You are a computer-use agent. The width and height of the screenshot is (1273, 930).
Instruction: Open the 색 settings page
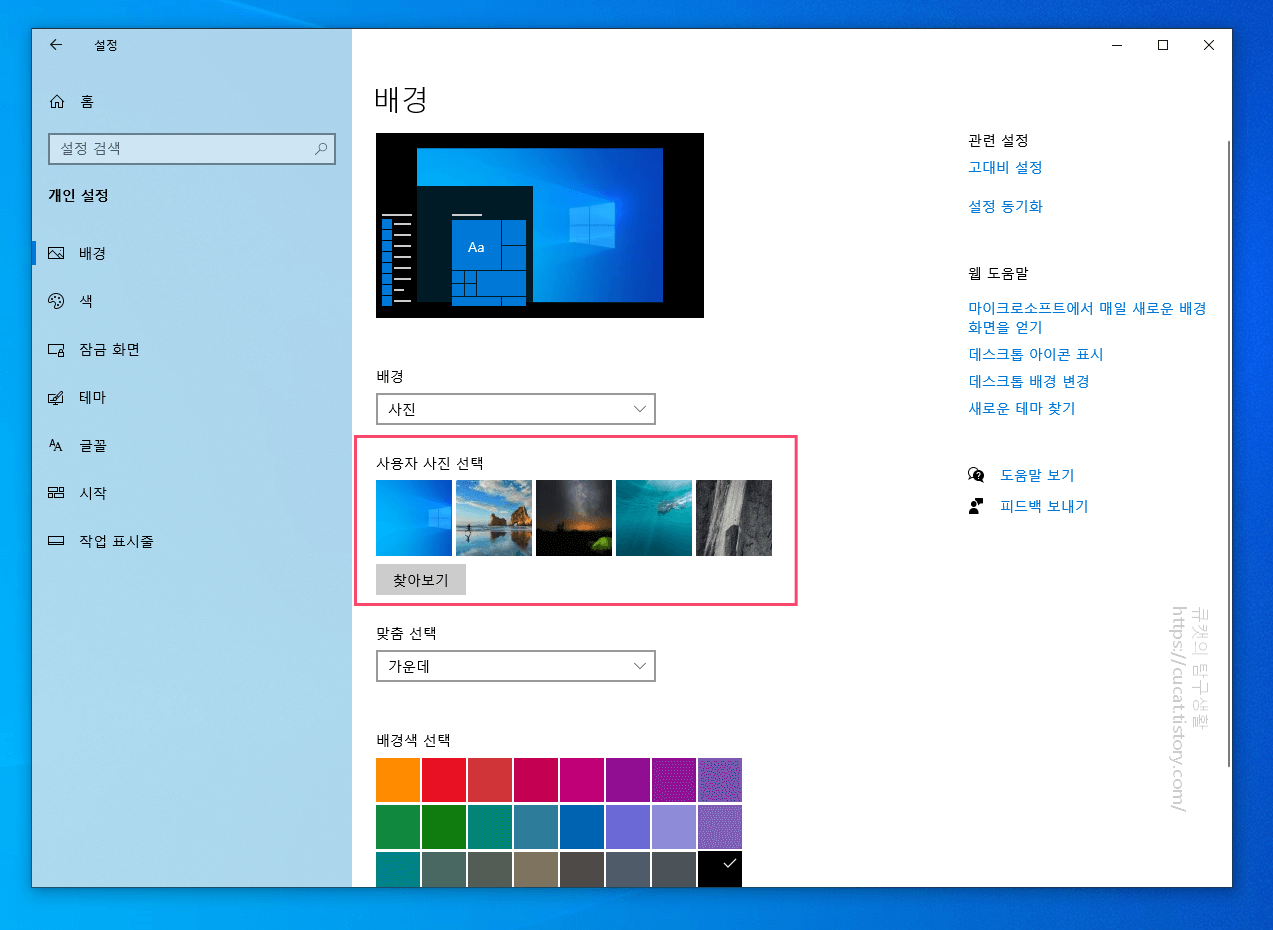[x=86, y=301]
